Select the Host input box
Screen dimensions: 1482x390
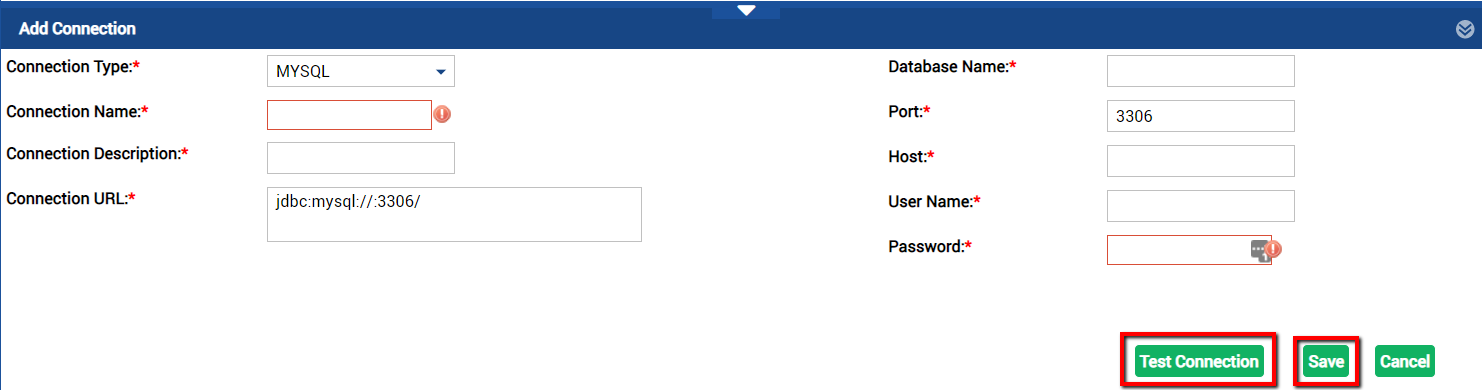click(1201, 161)
